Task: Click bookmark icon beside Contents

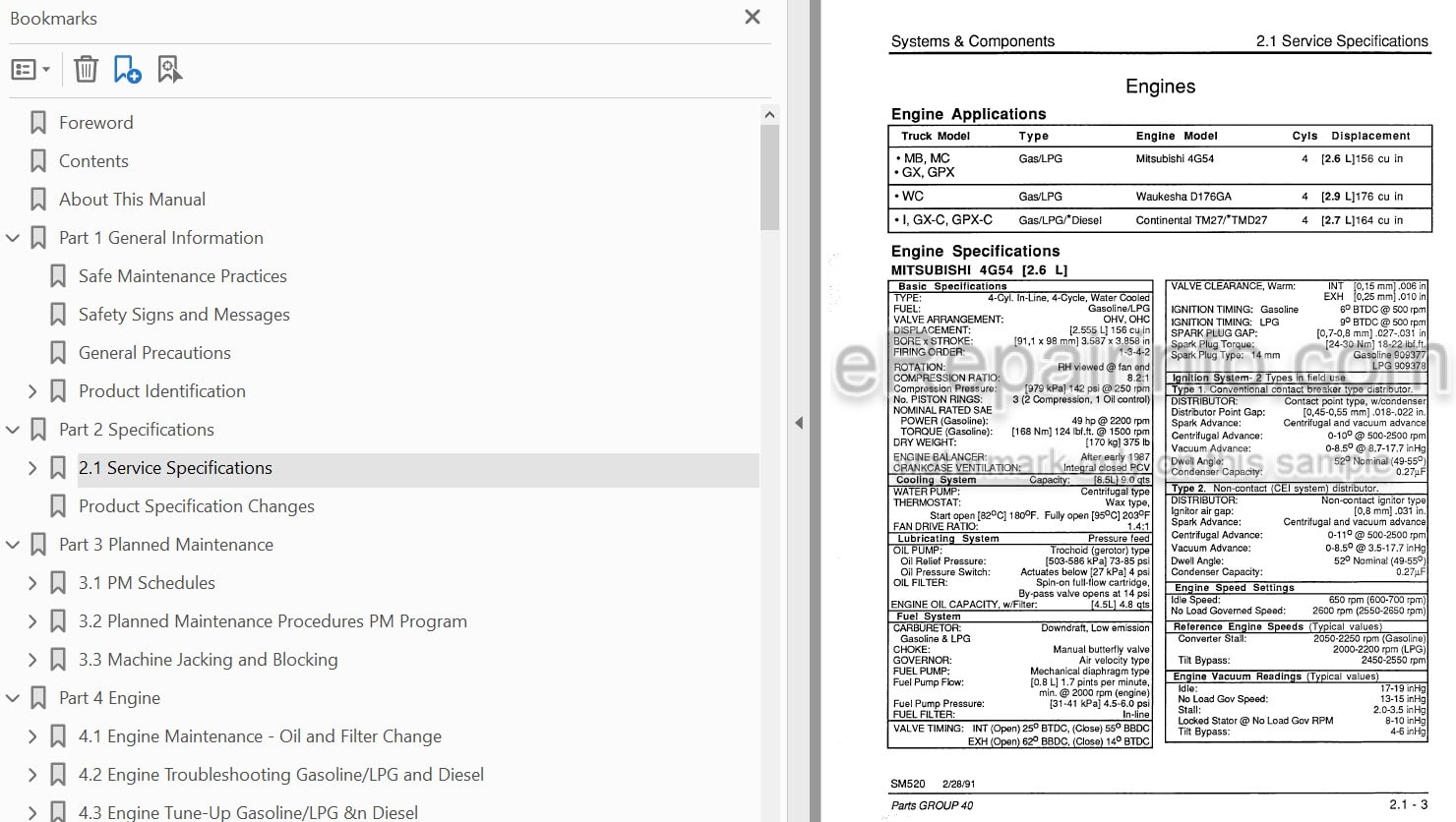Action: (38, 161)
